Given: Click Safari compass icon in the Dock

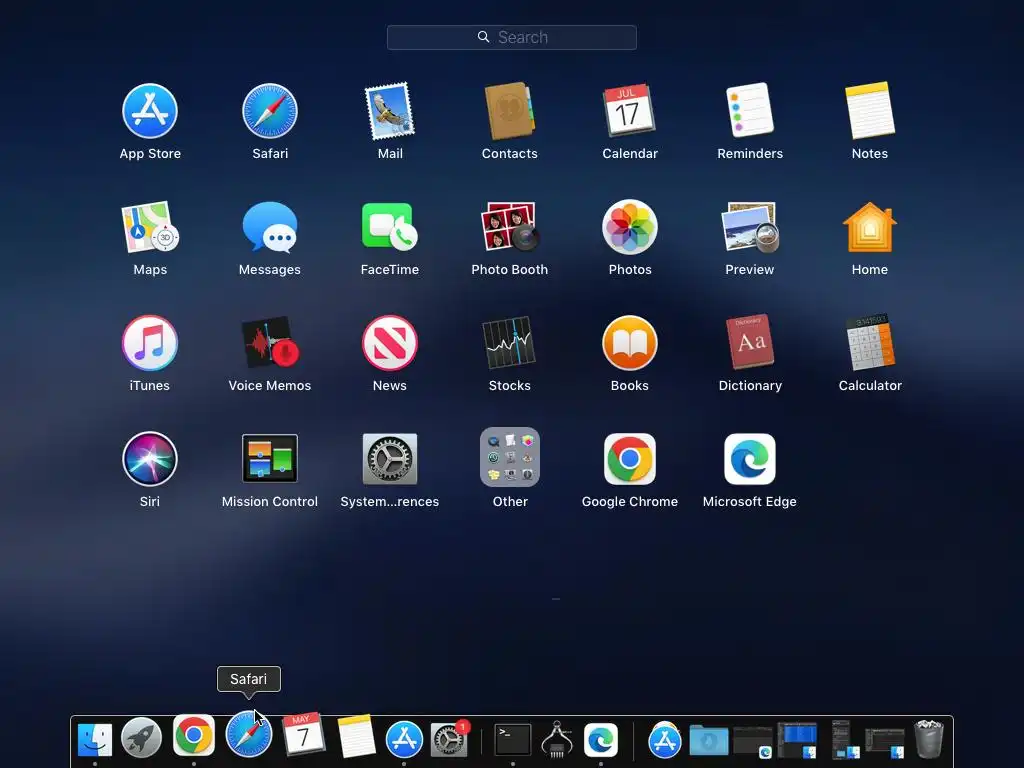Looking at the screenshot, I should coord(248,734).
